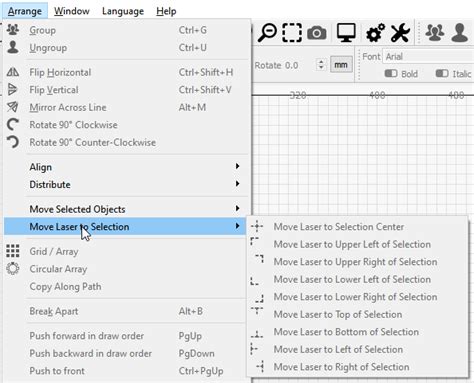
Task: Click the Lower Left of Selection icon
Action: coord(255,281)
